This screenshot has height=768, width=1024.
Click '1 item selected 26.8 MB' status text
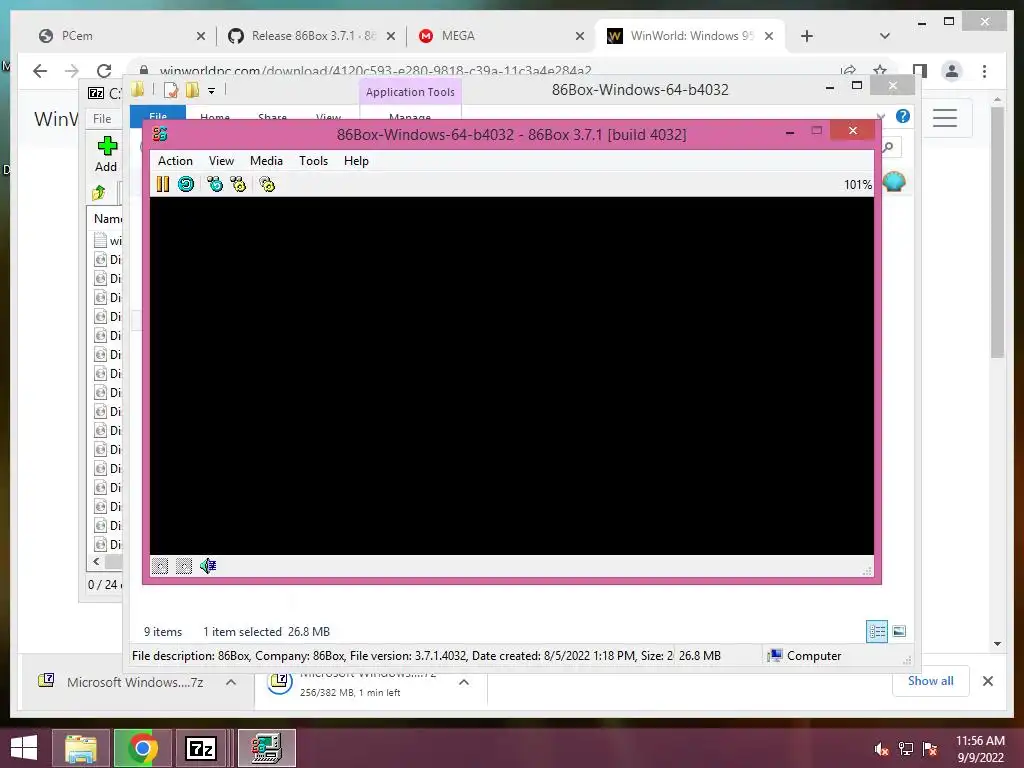point(266,632)
